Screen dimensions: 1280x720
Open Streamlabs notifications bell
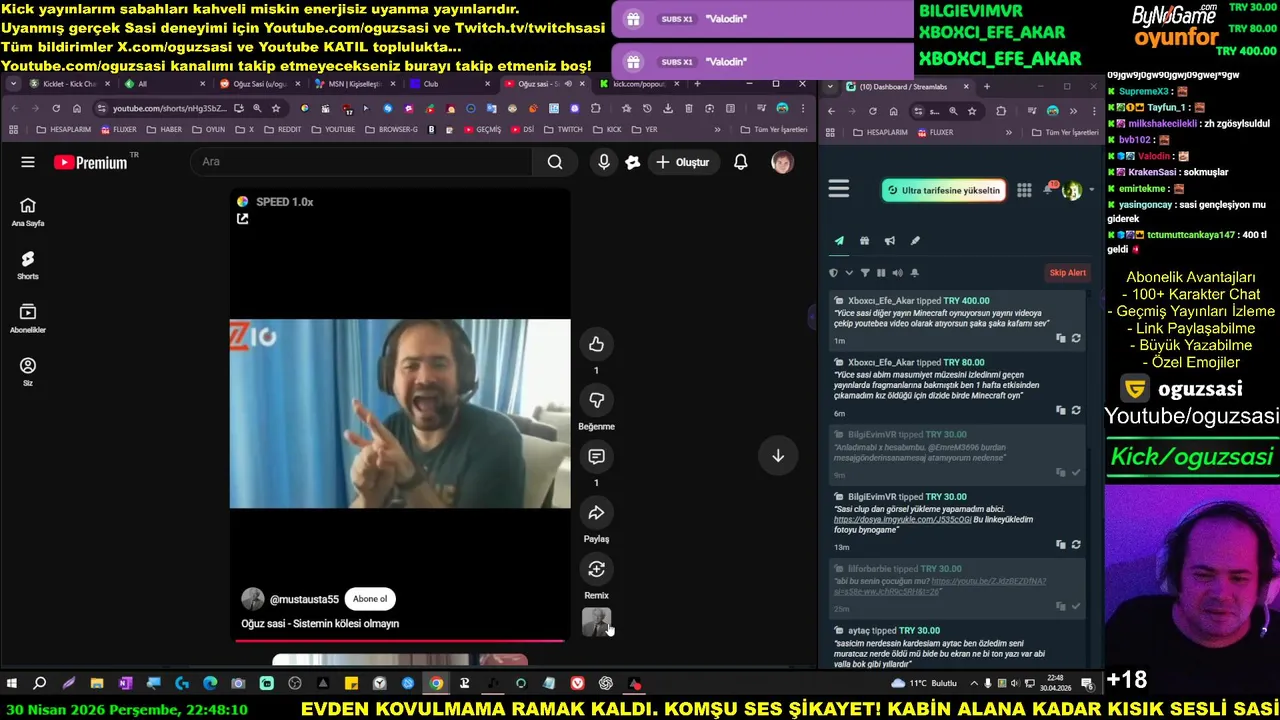(x=1050, y=188)
